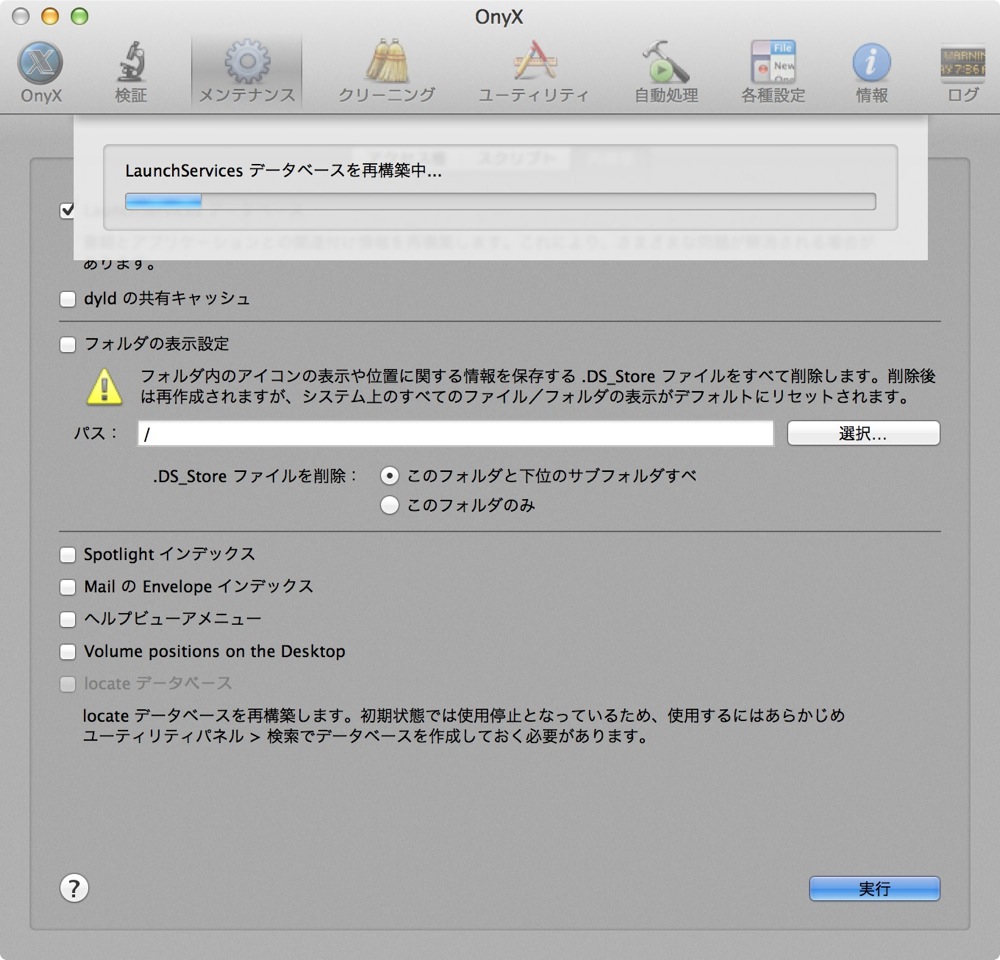Click the OnyX window title
Image resolution: width=1000 pixels, height=960 pixels.
click(x=499, y=17)
